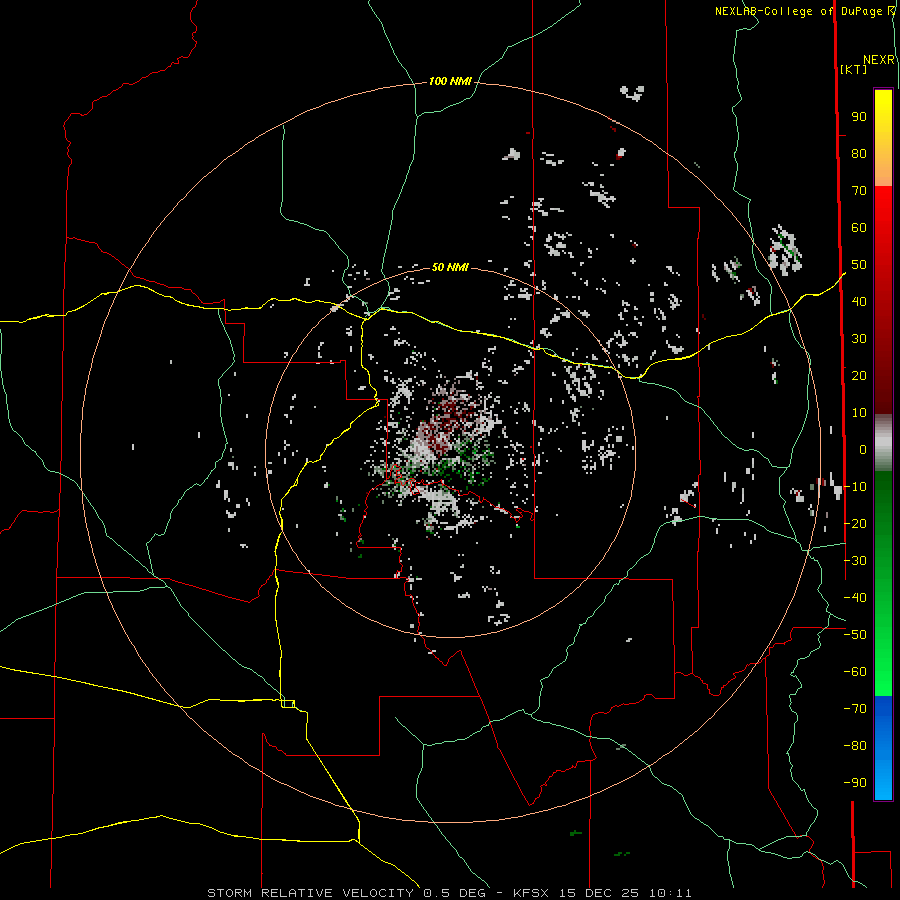Click the -60 scale value
Screen dimensions: 900x900
(855, 672)
